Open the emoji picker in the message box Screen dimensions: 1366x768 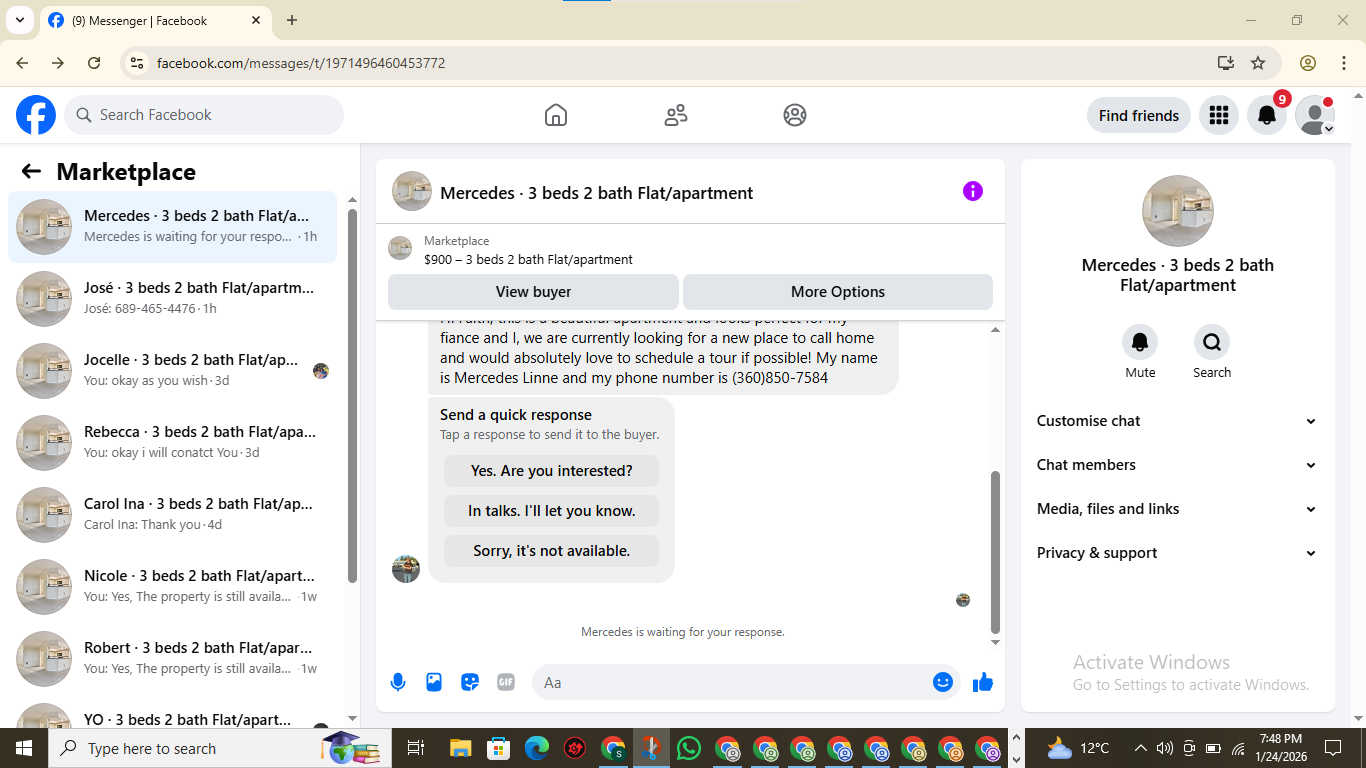click(943, 682)
